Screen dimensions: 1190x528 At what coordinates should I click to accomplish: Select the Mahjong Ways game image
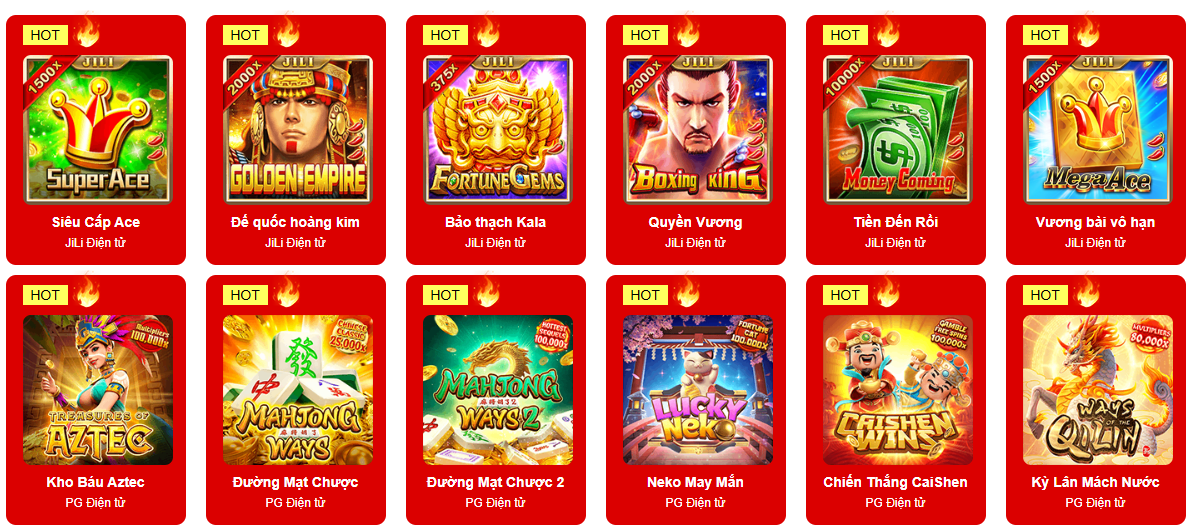pos(298,390)
